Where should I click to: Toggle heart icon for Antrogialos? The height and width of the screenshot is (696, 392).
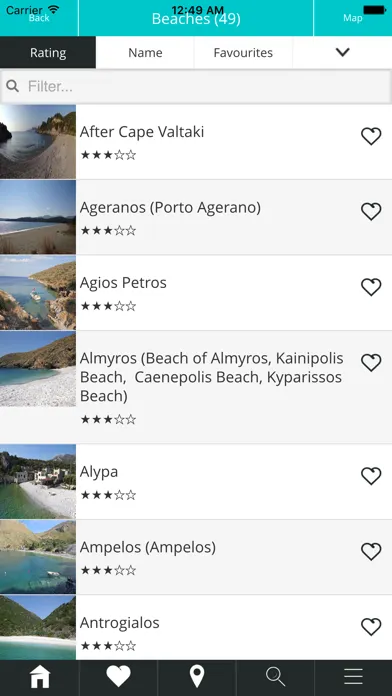click(371, 627)
